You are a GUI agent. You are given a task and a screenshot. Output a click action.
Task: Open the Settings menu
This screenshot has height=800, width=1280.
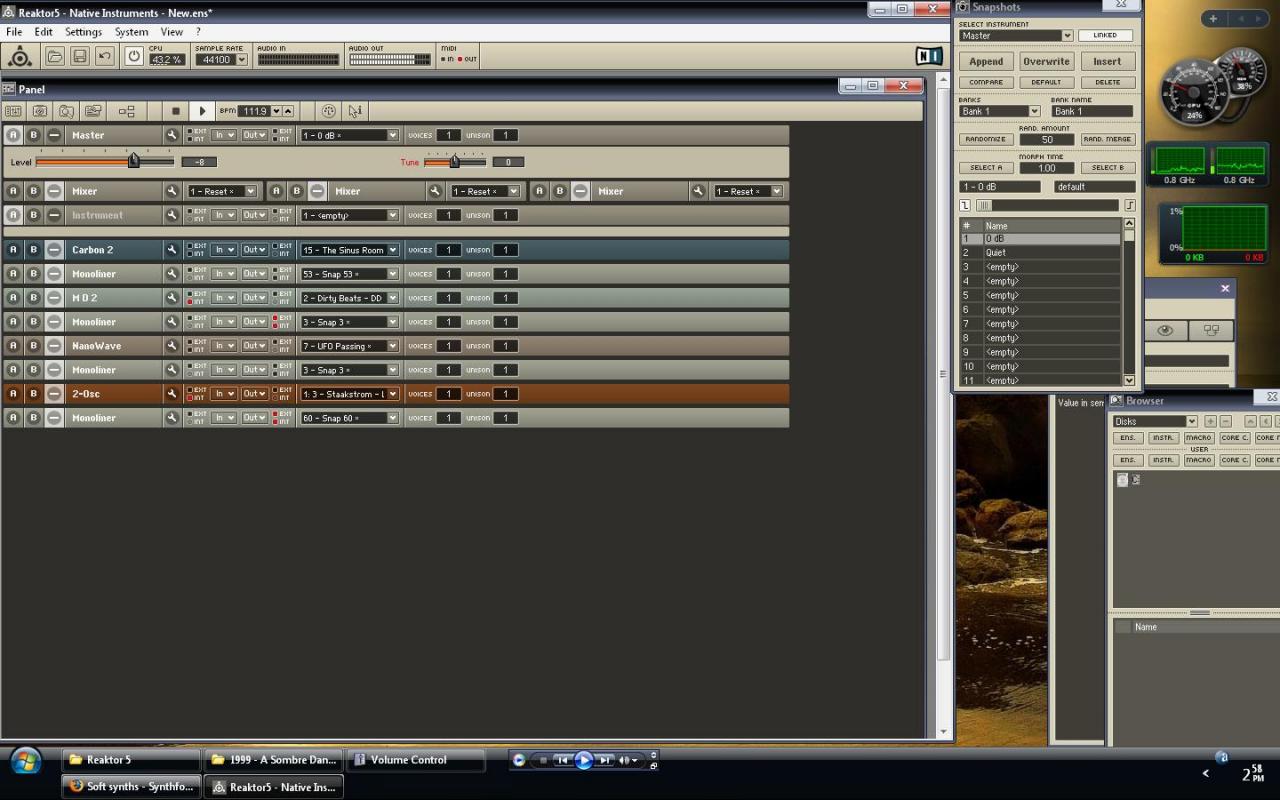coord(83,32)
